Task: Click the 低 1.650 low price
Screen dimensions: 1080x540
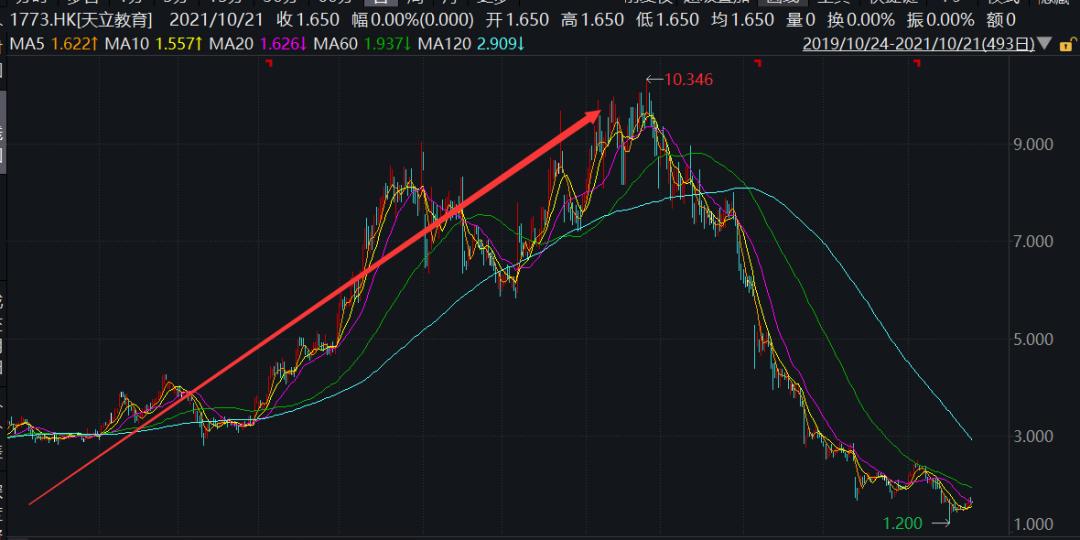Action: click(x=667, y=20)
